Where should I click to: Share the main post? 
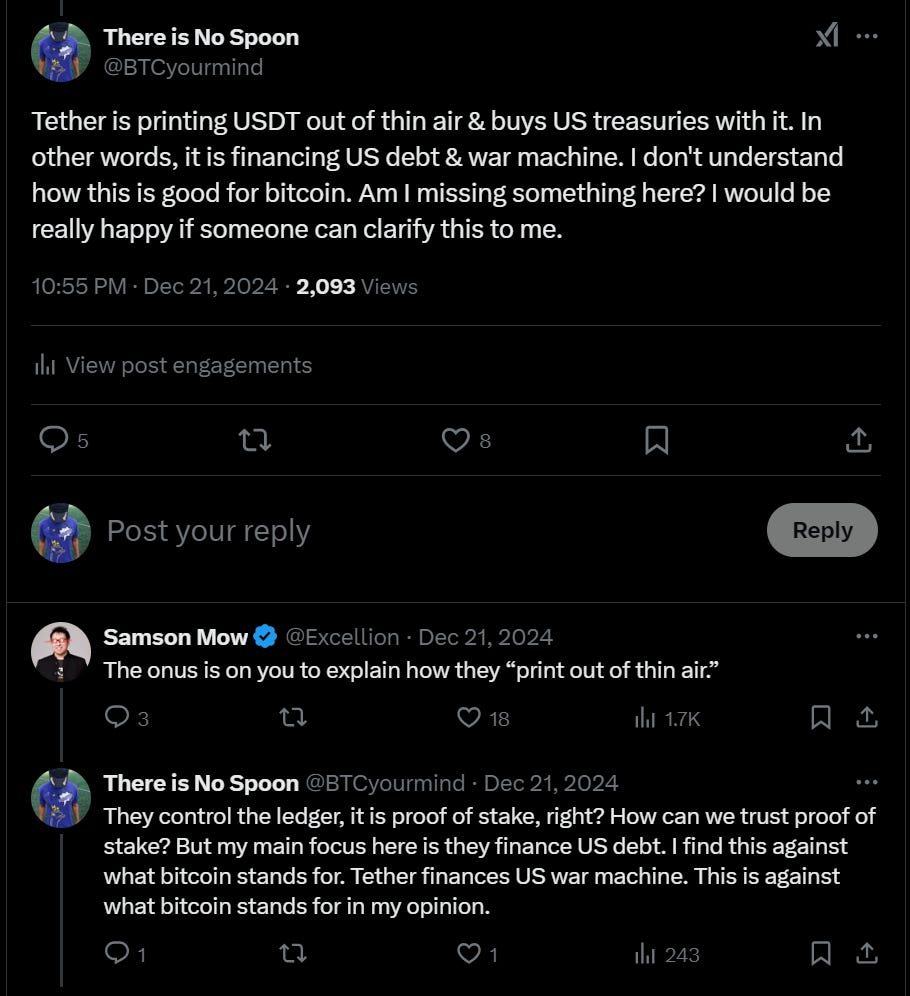[x=858, y=440]
